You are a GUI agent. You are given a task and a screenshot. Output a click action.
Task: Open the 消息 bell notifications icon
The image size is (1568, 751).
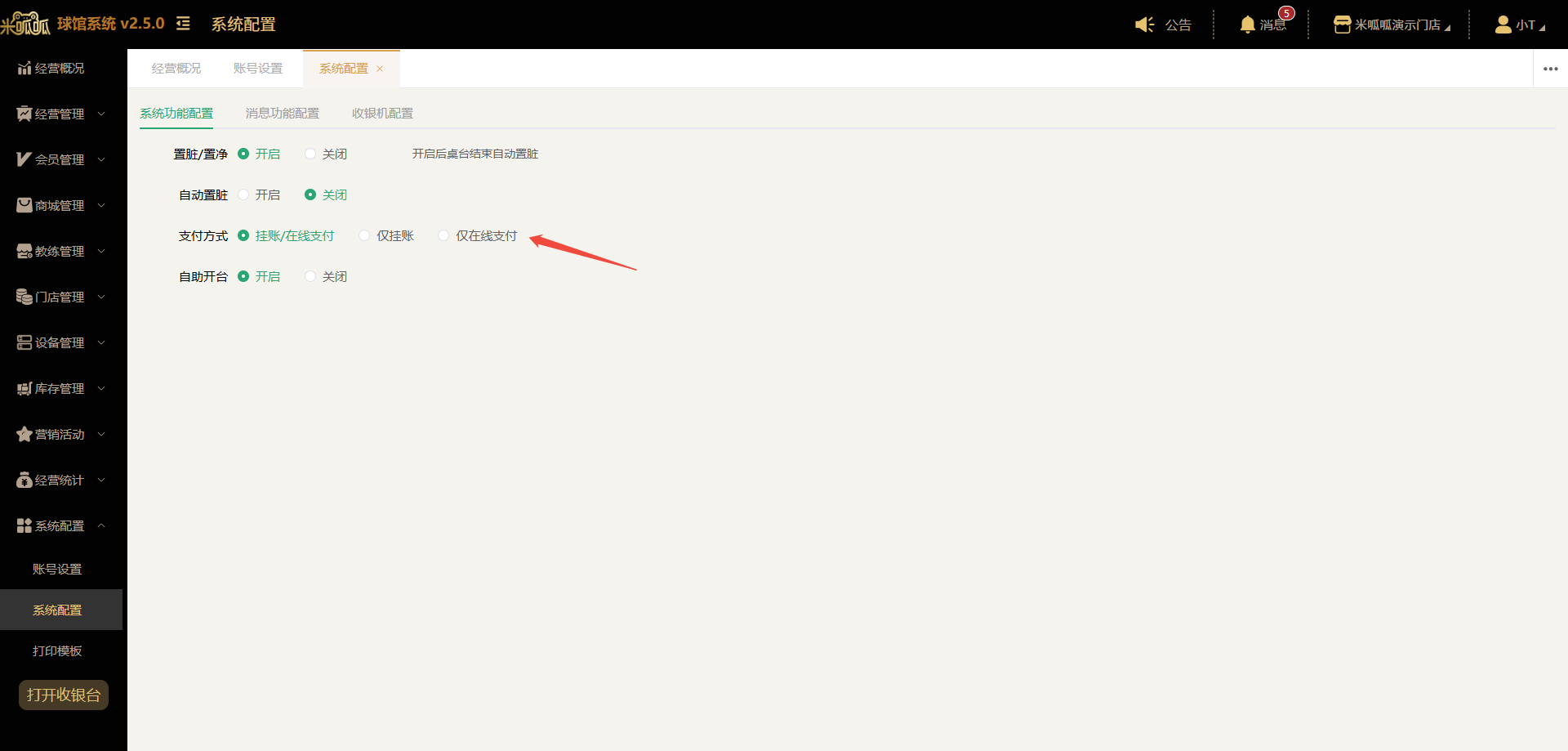click(1247, 25)
